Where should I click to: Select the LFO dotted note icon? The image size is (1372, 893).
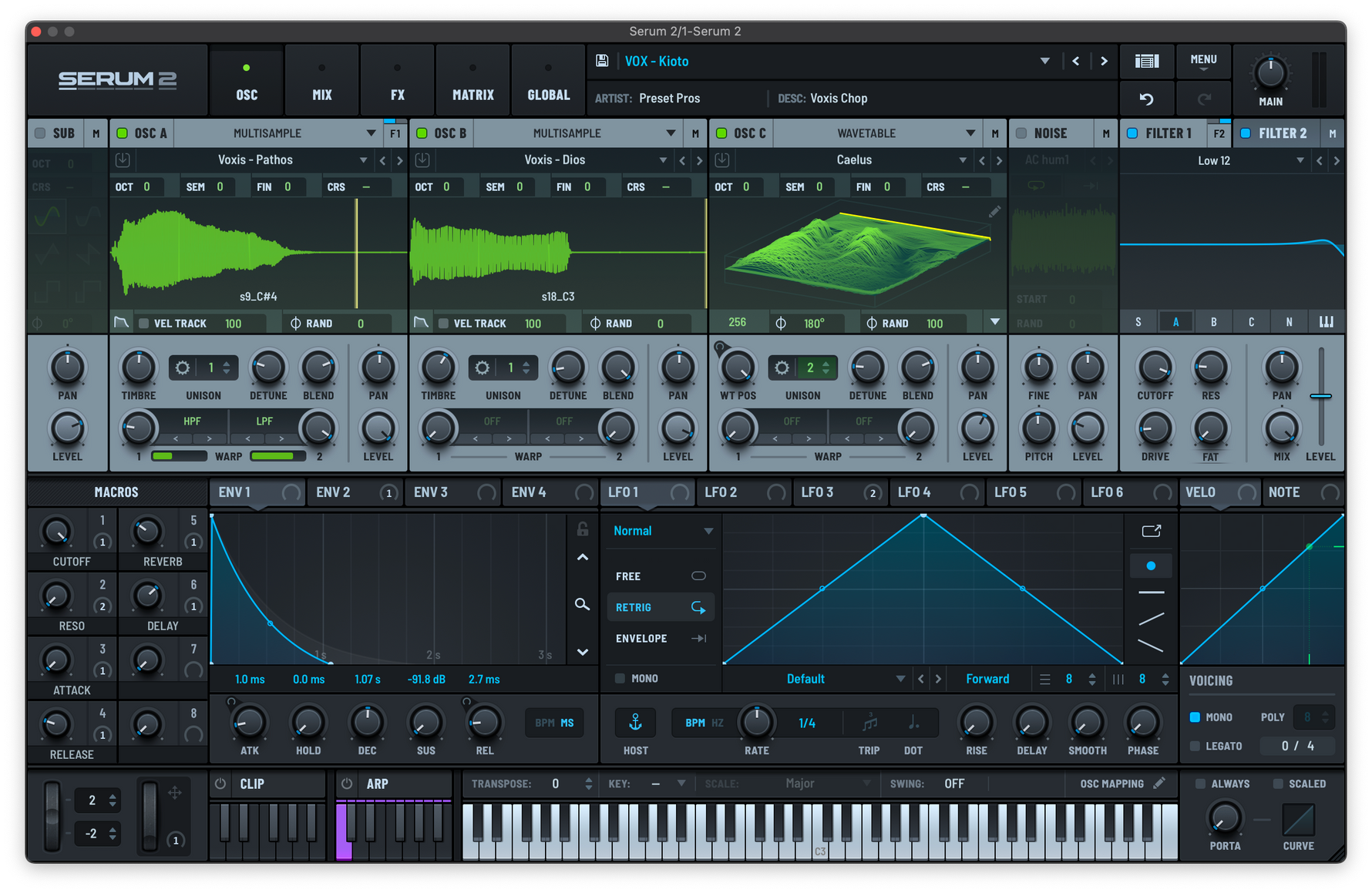[913, 723]
